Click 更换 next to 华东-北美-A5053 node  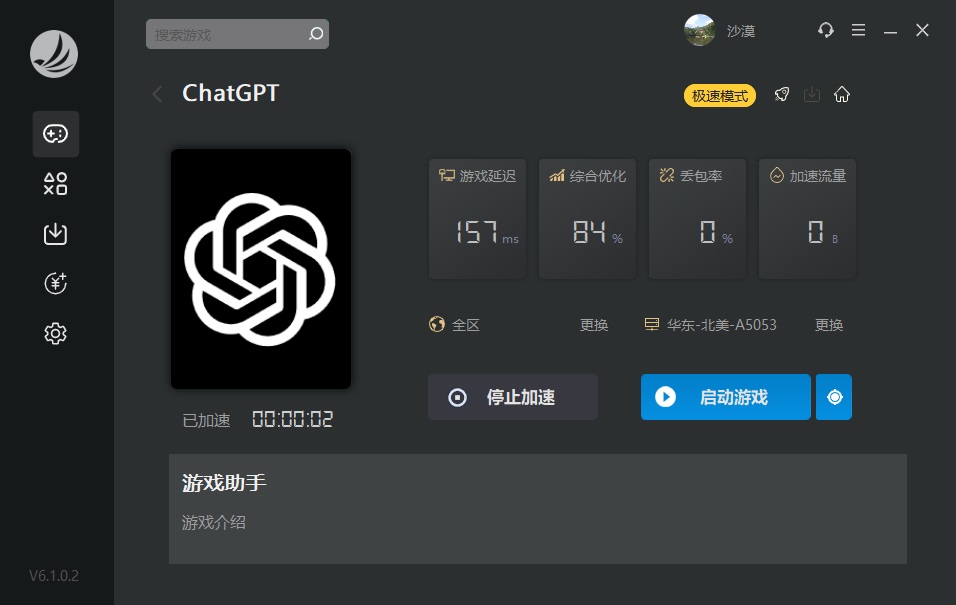(829, 325)
